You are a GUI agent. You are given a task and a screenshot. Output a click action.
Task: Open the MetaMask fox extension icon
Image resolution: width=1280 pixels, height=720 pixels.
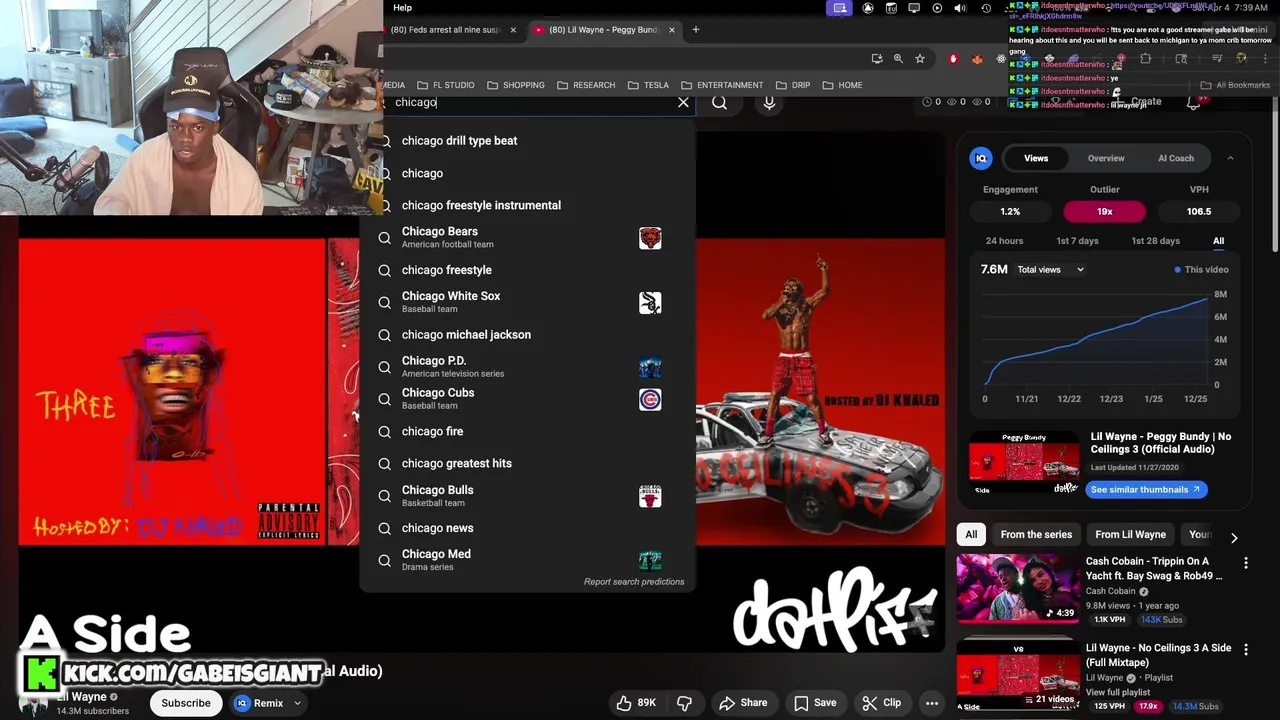[977, 59]
